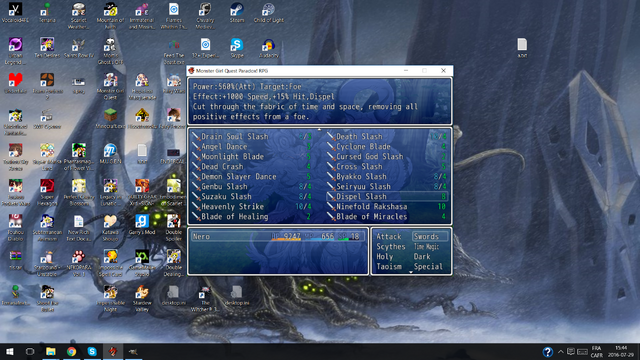Choose the Blade of Miracles skill
640x360 pixels.
387,216
